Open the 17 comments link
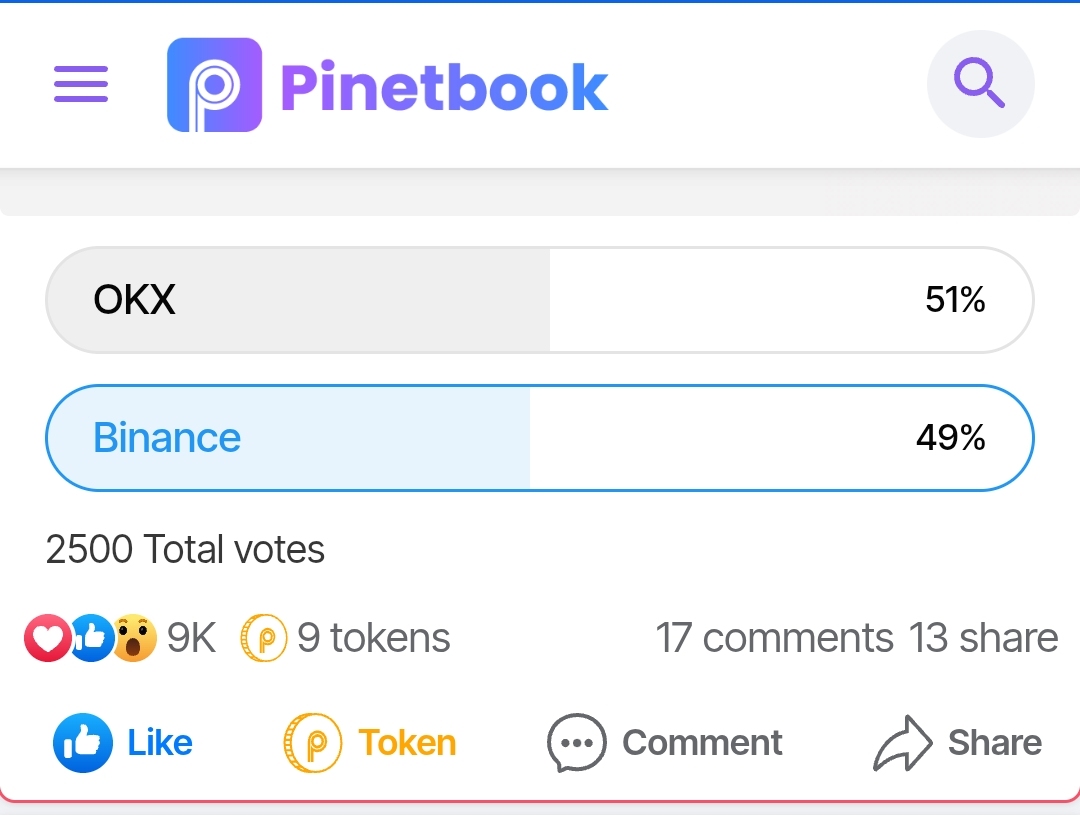 pos(774,638)
